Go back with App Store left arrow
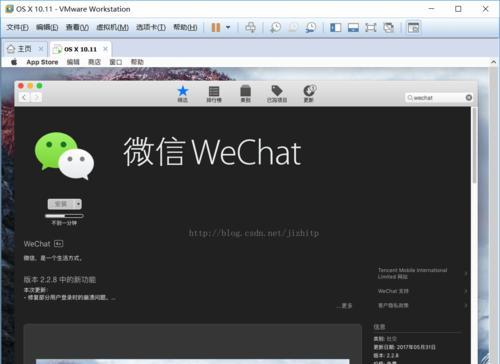500x364 pixels. point(24,97)
